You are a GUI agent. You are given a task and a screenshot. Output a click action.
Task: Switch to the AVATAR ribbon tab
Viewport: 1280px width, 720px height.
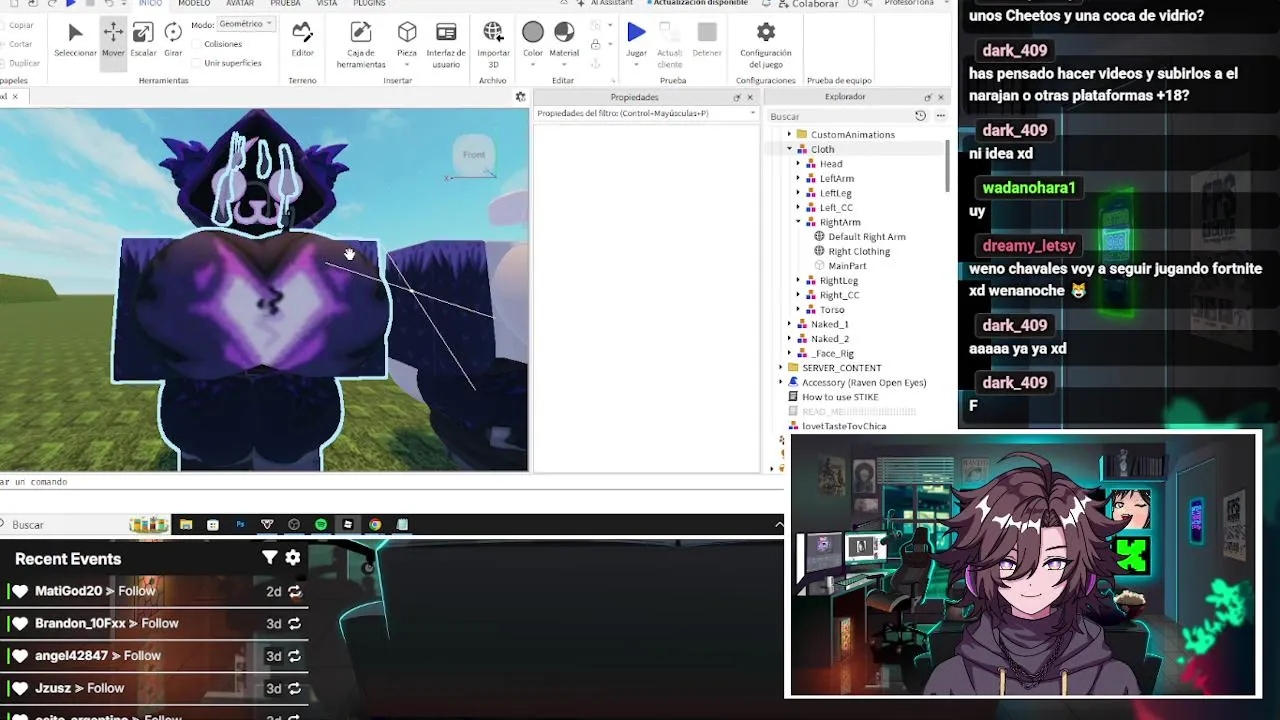(x=240, y=4)
